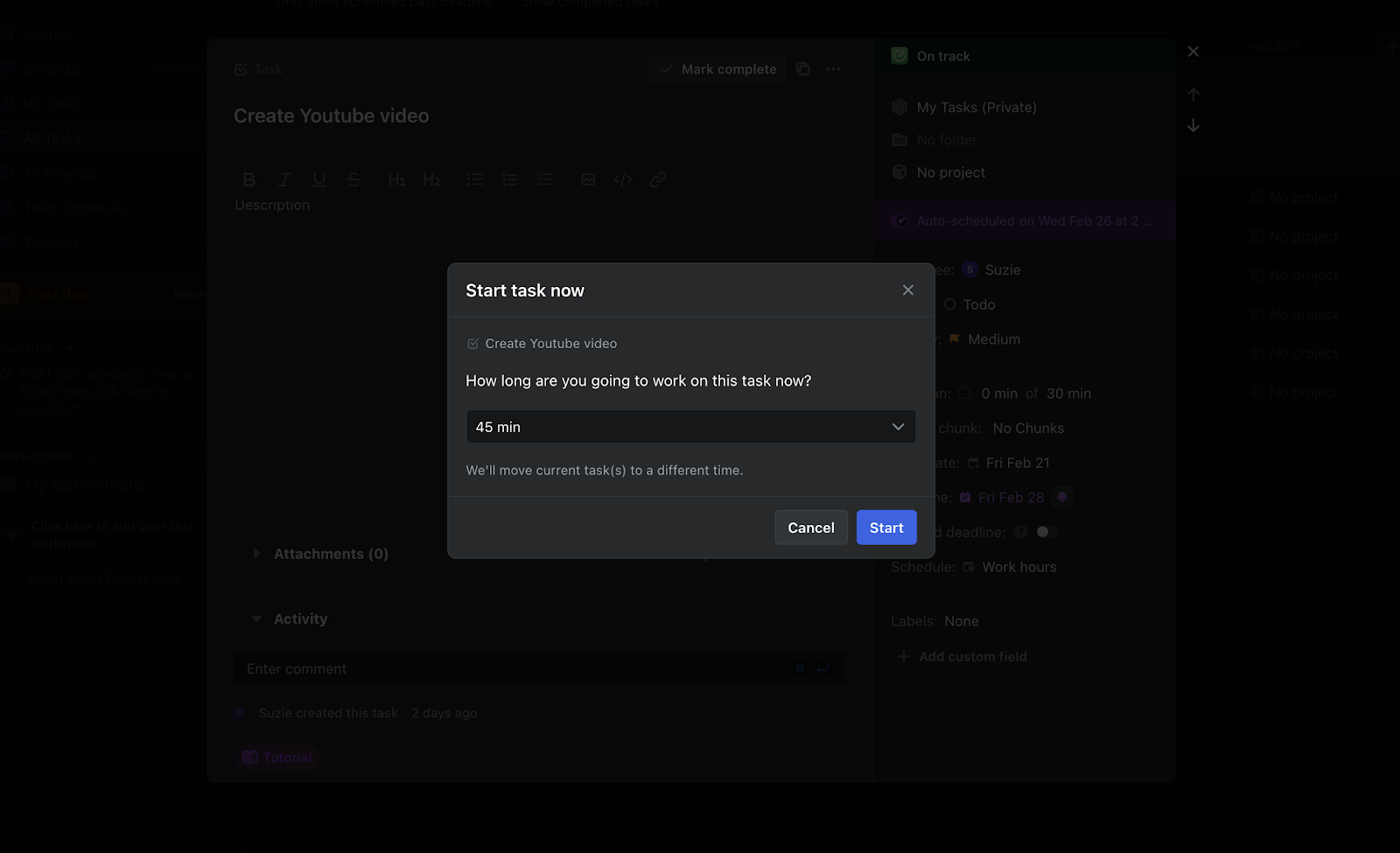Open Tutorials in the sidebar
1400x853 pixels.
click(52, 243)
